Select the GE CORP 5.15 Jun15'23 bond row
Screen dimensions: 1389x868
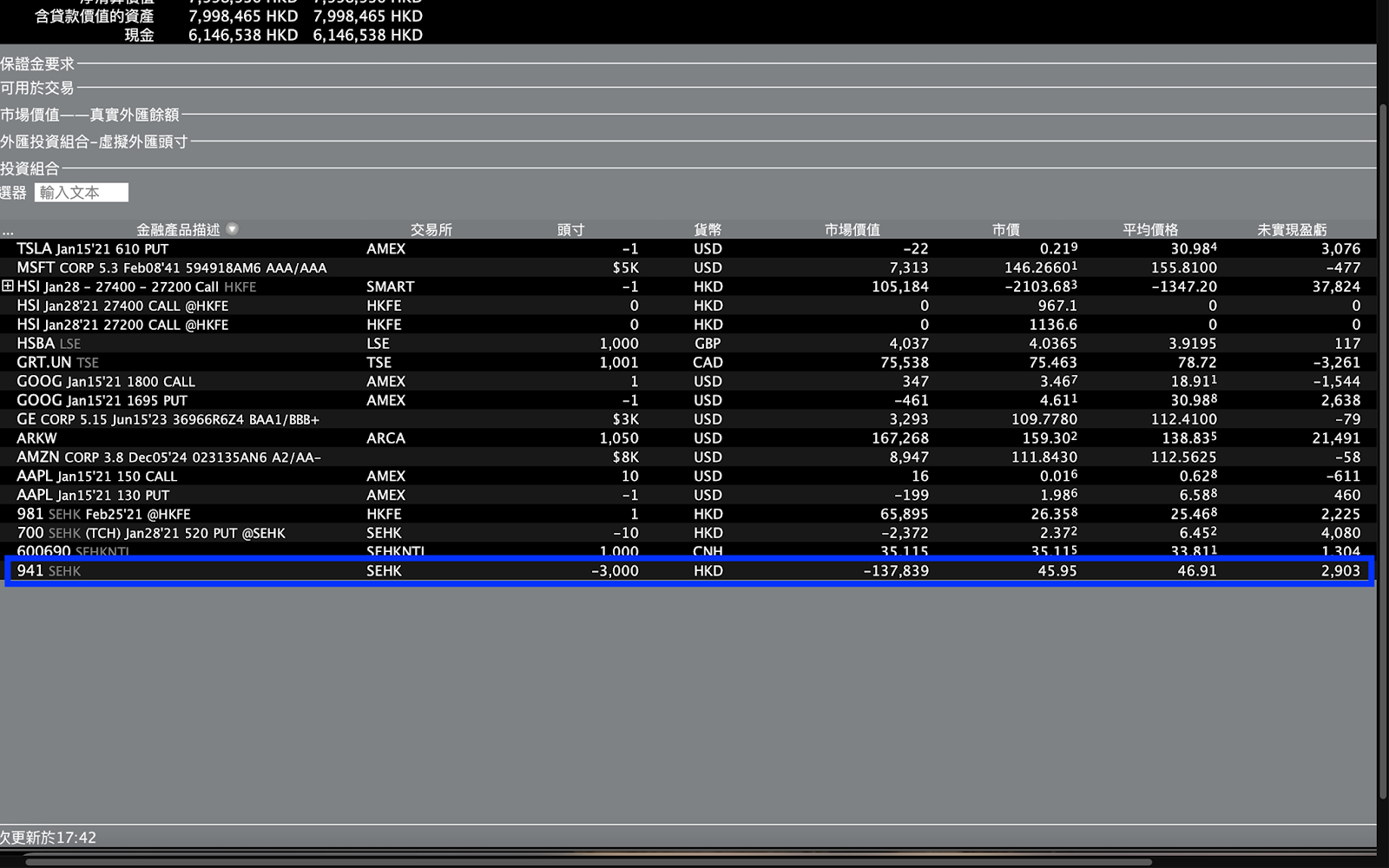pos(688,419)
